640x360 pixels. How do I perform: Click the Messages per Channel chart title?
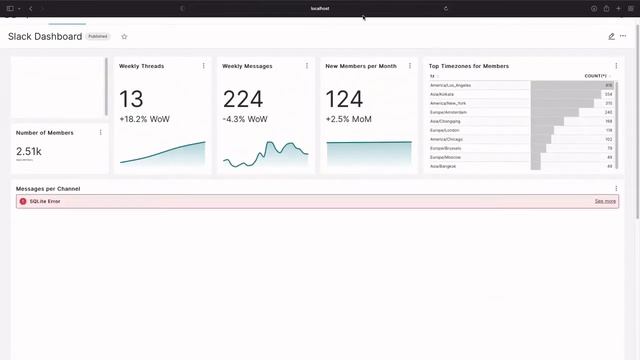[48, 189]
